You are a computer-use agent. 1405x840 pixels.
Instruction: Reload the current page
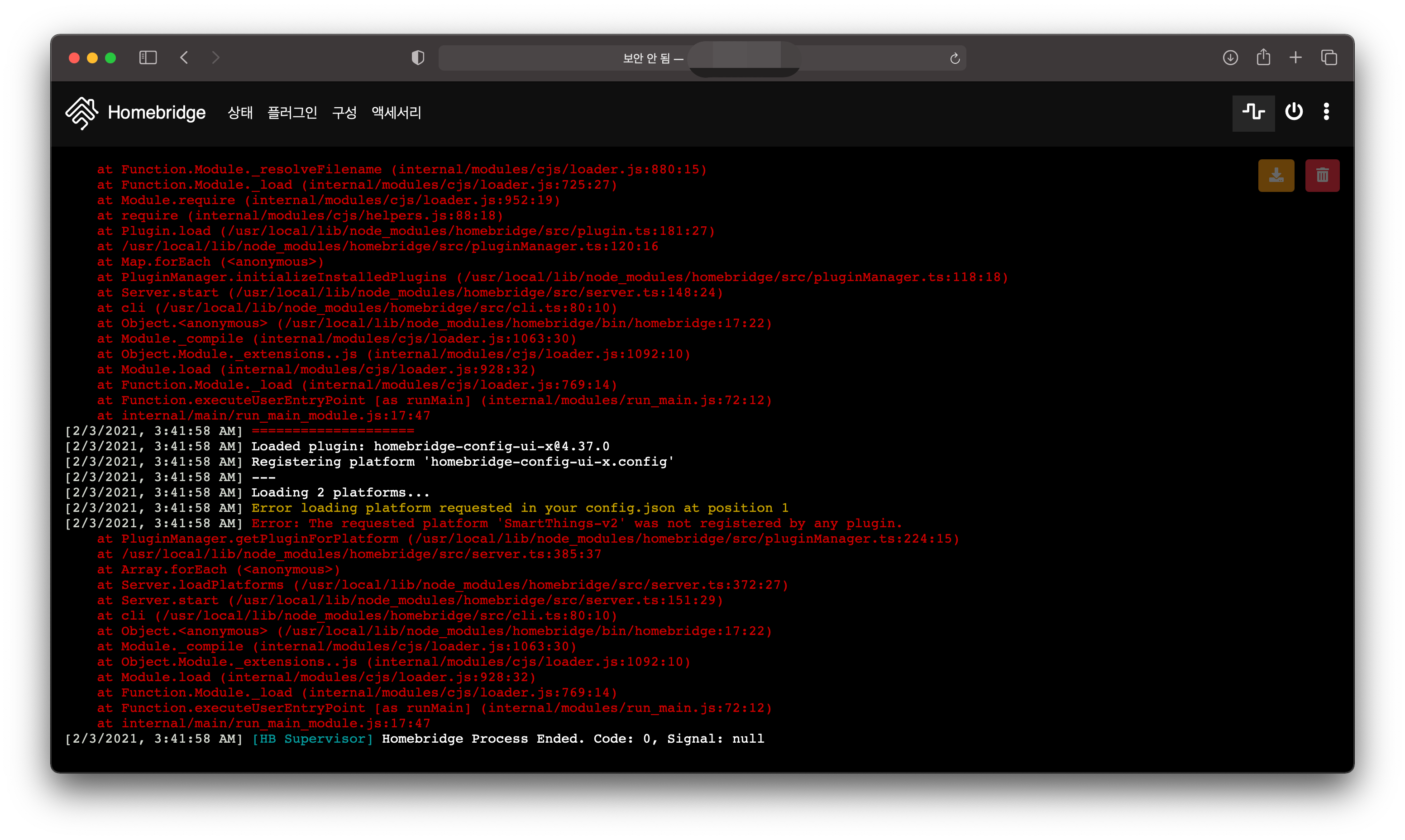pyautogui.click(x=955, y=58)
